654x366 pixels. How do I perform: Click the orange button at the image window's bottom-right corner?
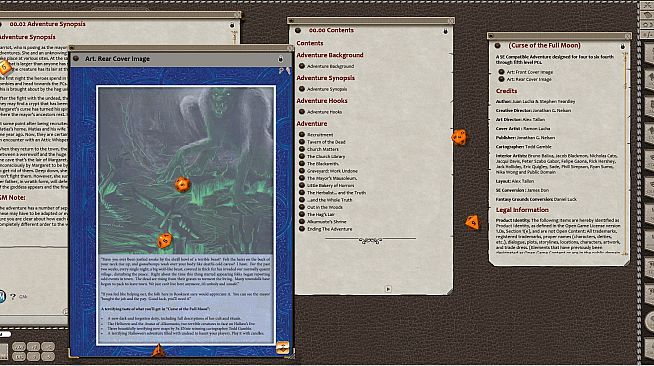(x=282, y=348)
